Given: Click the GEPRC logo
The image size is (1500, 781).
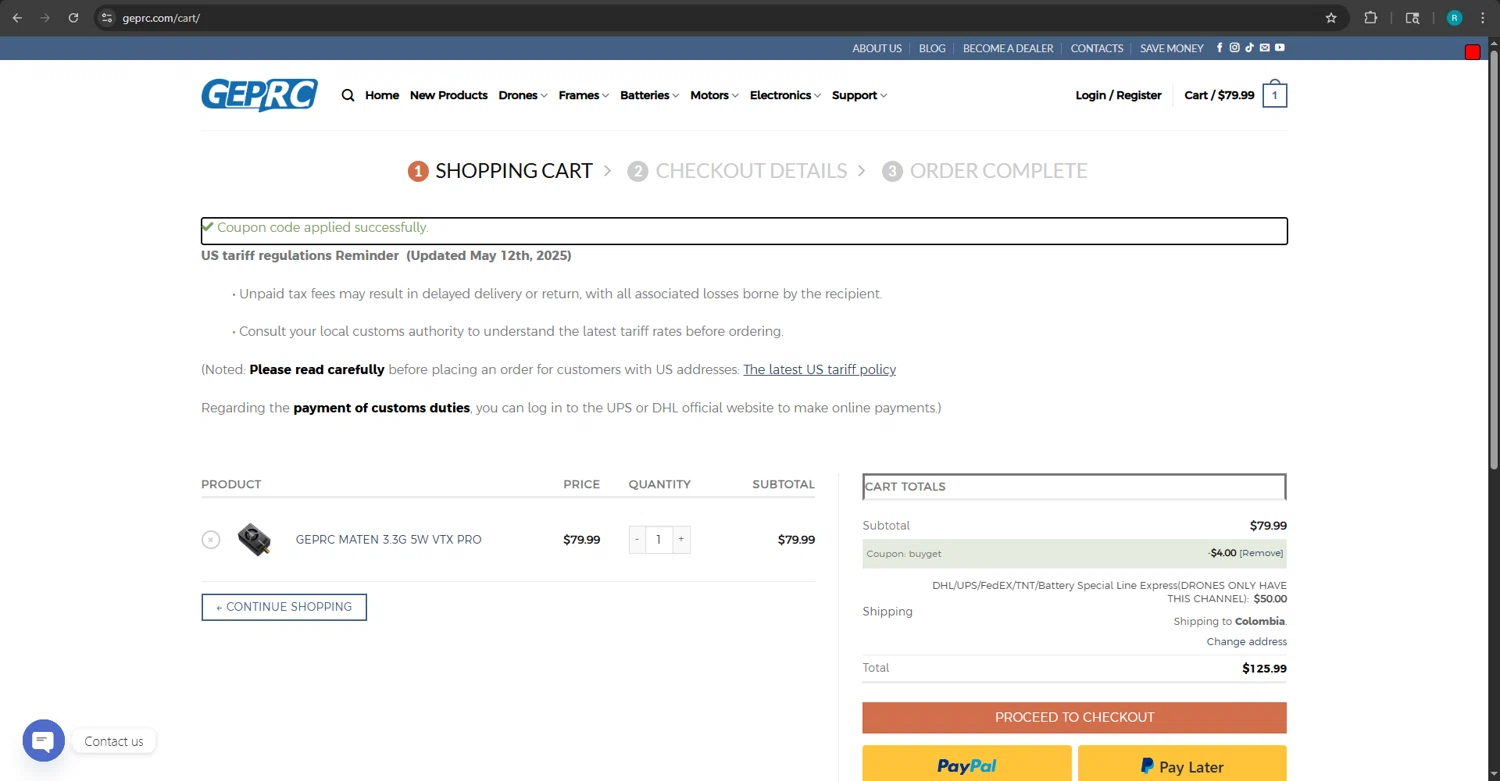Looking at the screenshot, I should coord(259,95).
